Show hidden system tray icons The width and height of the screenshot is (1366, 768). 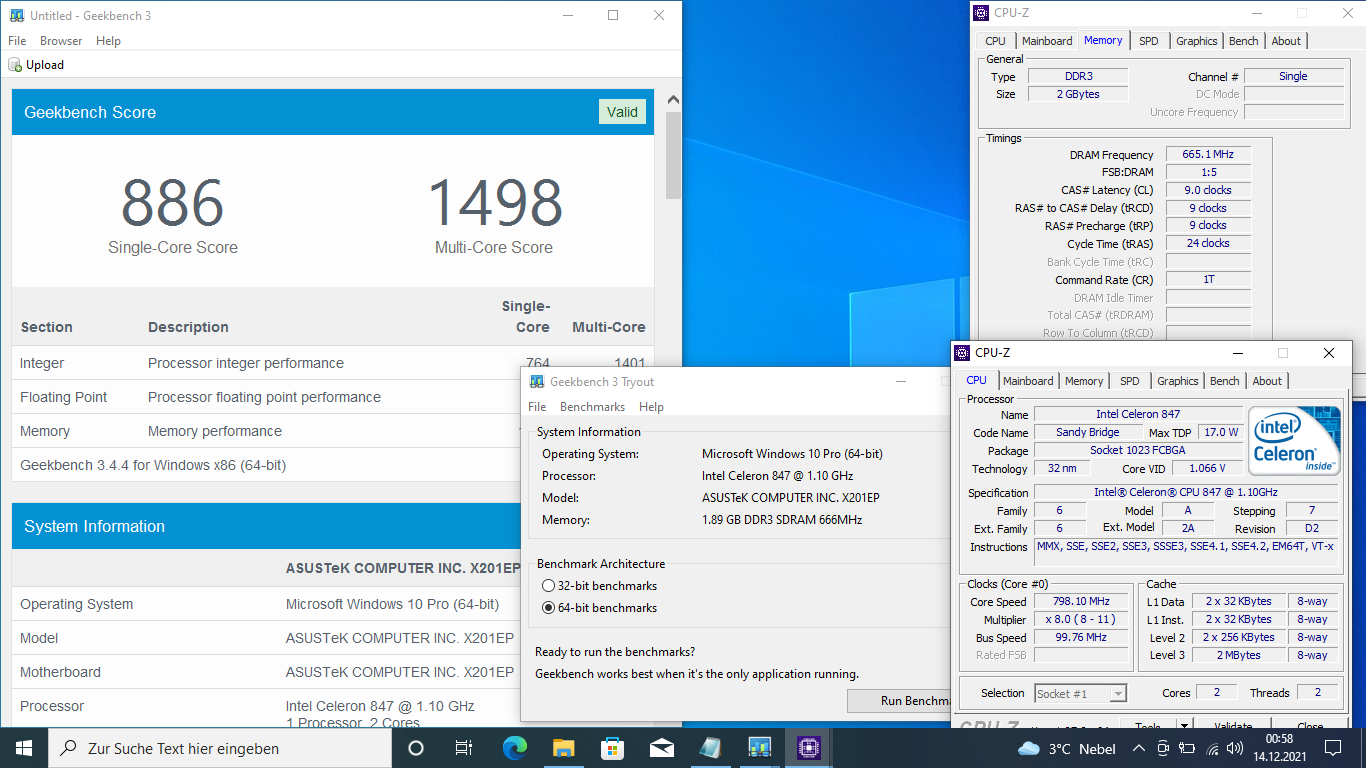1138,748
